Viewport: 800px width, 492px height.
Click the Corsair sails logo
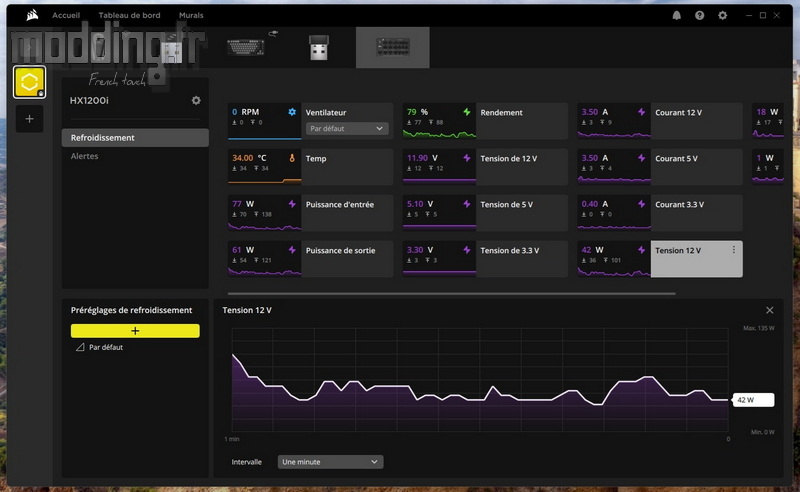coord(32,15)
